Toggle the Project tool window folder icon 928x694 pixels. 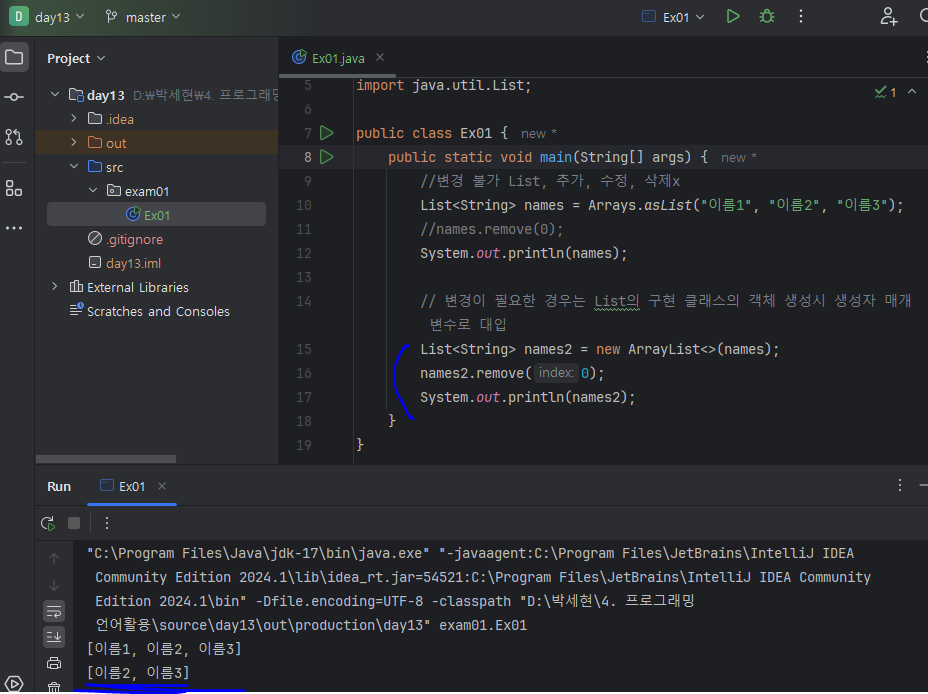[x=14, y=57]
